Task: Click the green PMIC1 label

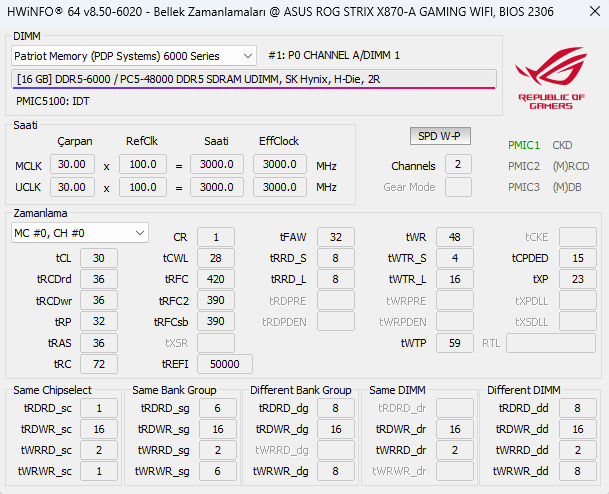Action: (524, 145)
